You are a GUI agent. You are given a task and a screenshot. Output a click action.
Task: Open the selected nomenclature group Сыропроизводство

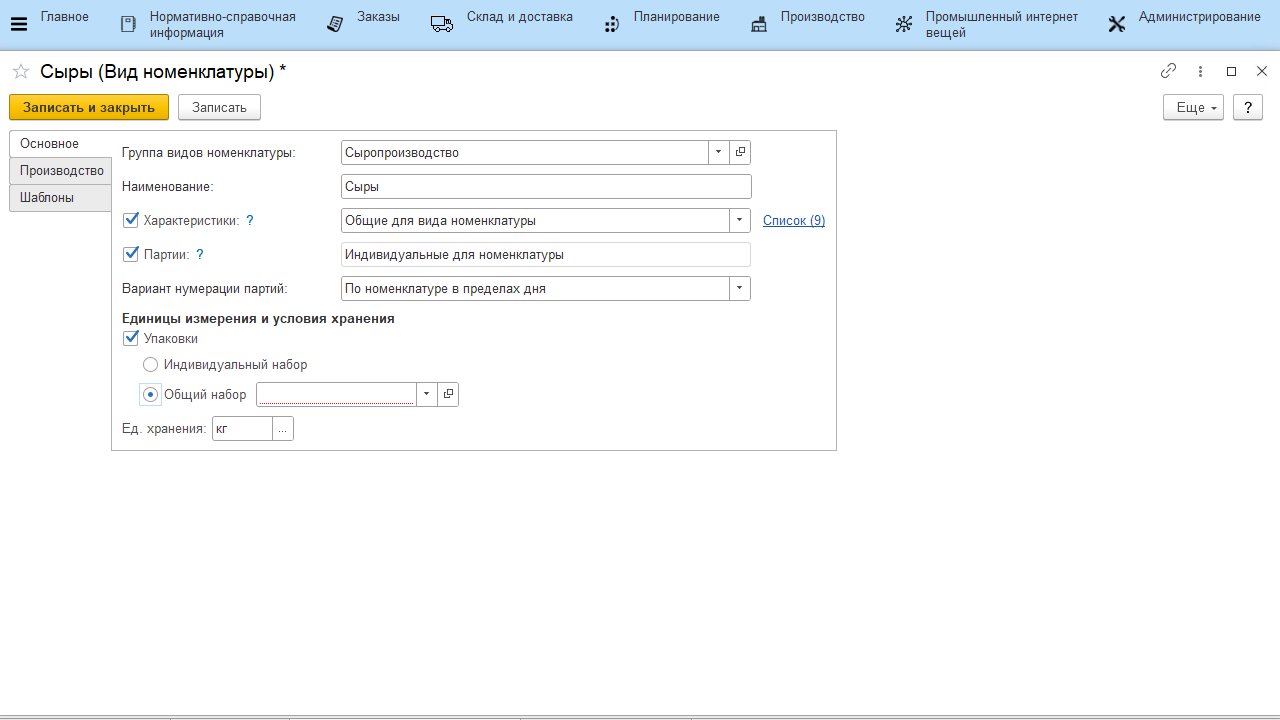point(740,153)
